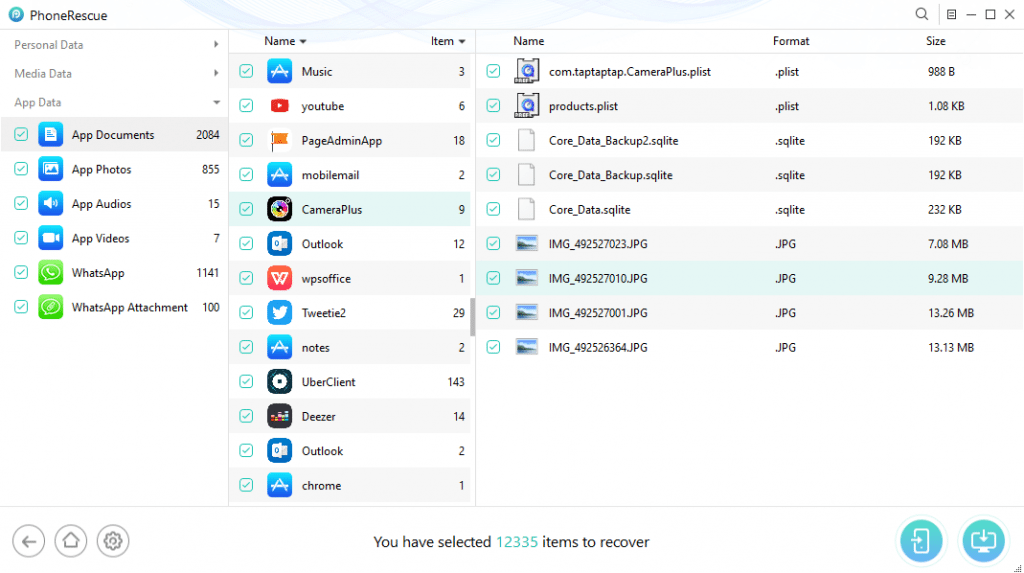This screenshot has height=573, width=1024.
Task: Click the Core_Data.sqlite file icon
Action: click(x=526, y=209)
